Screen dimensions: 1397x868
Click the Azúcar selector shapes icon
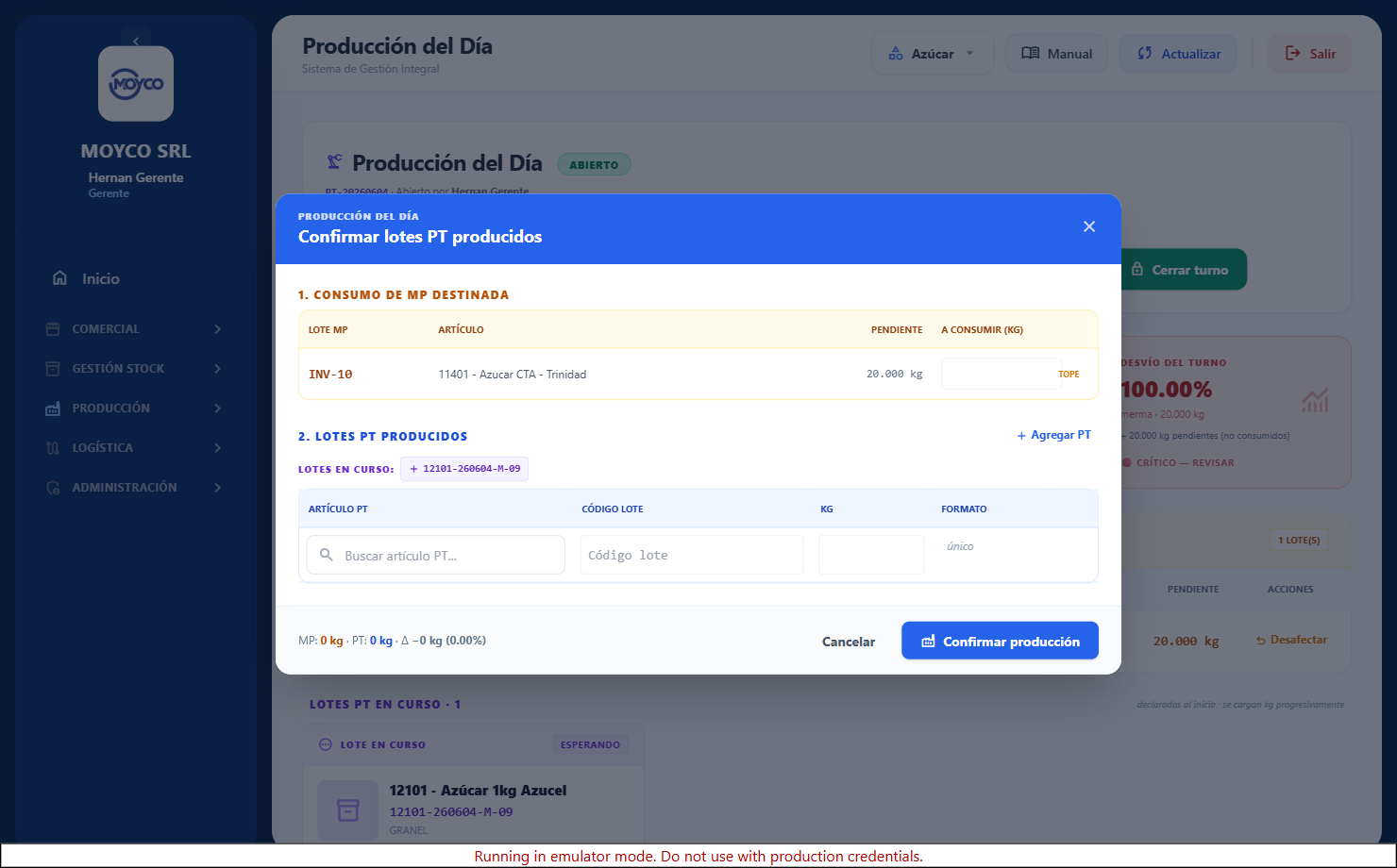point(896,54)
